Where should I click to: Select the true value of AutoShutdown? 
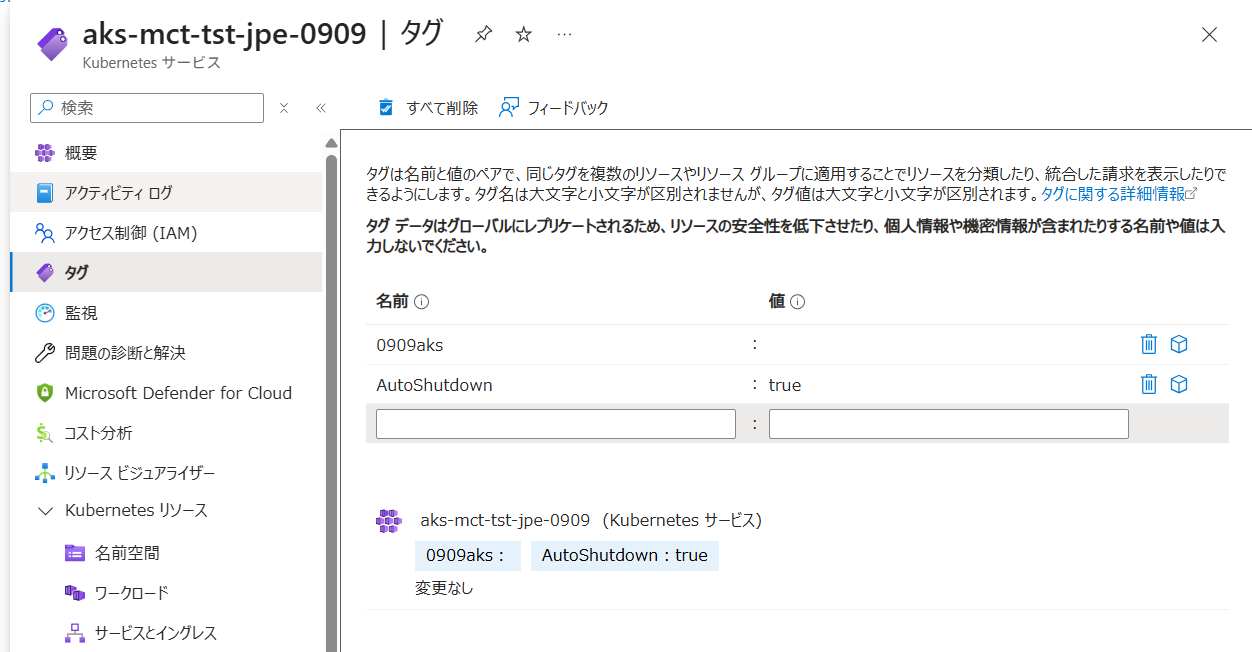coord(785,385)
